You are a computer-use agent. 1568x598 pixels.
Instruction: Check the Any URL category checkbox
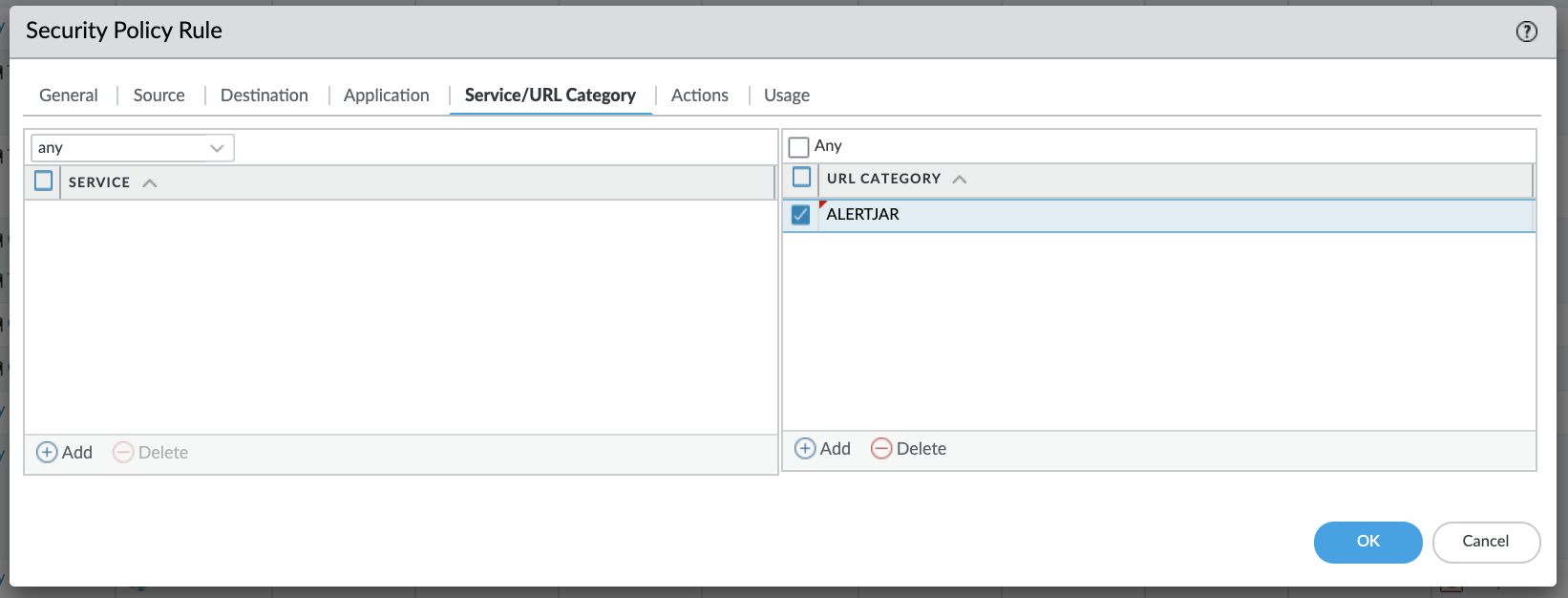click(799, 146)
